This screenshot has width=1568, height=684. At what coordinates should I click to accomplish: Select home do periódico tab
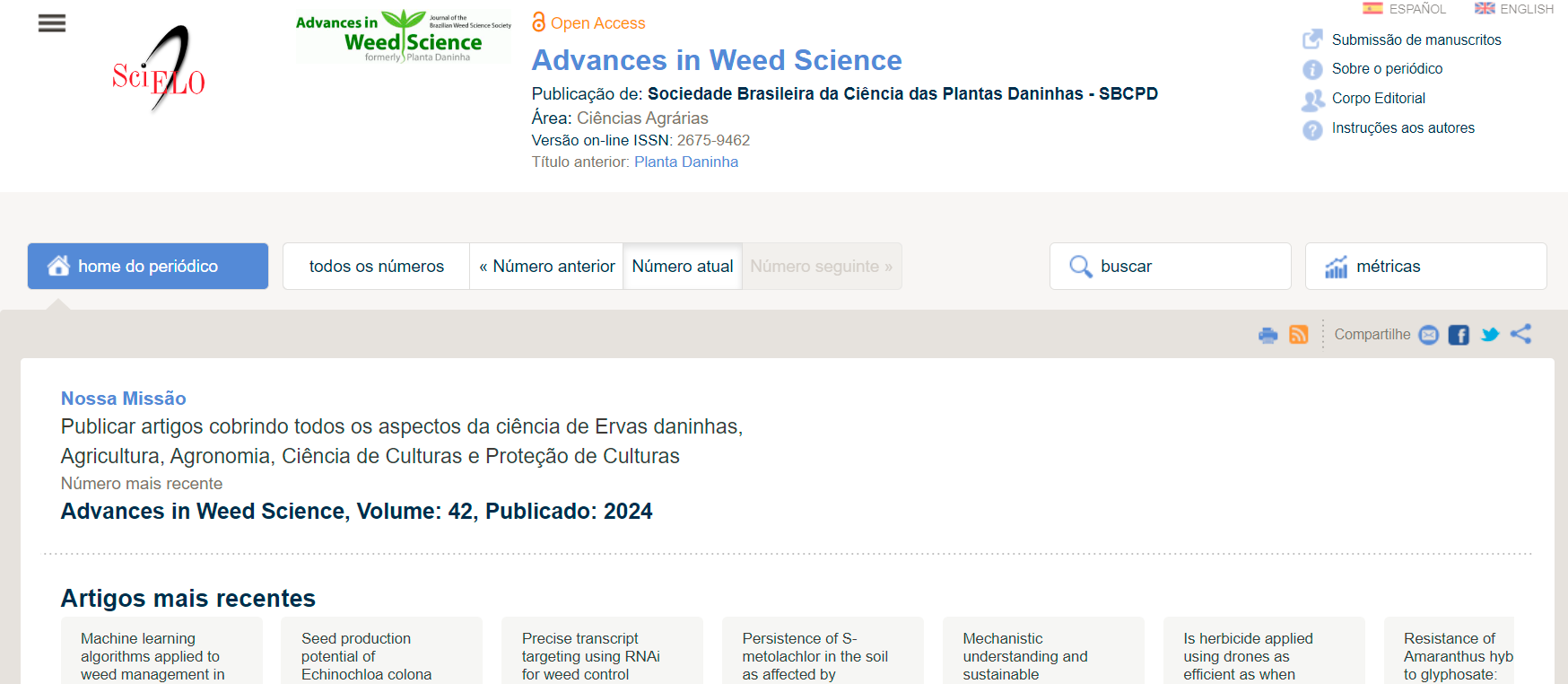pos(148,266)
